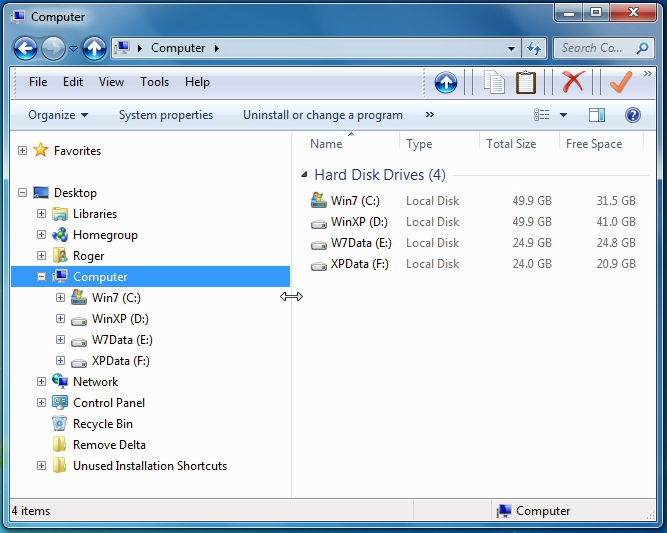This screenshot has height=533, width=667.
Task: Show more commands via command bar chevron
Action: [430, 114]
